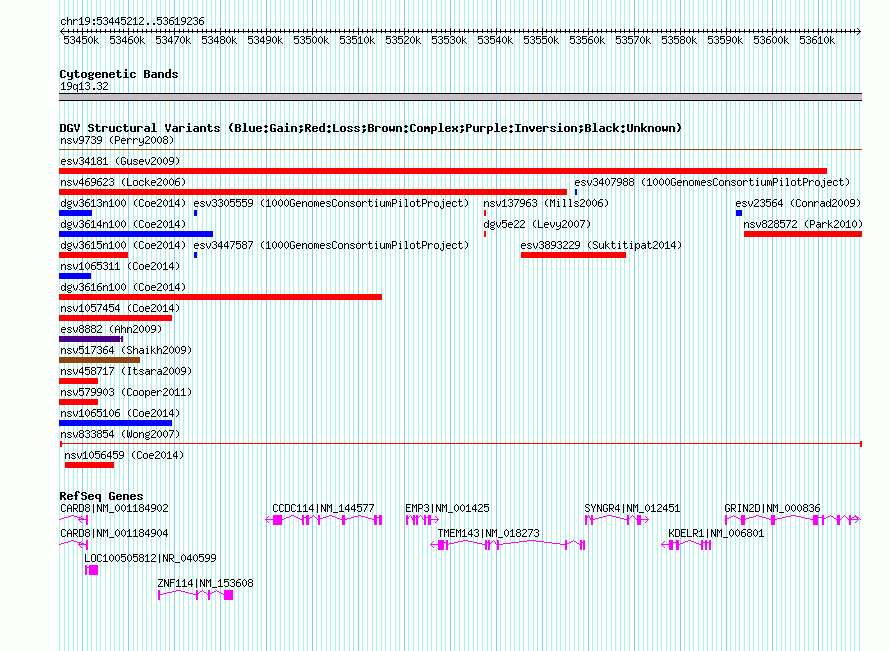Open the esv3305559 variant label
Viewport: 890px width, 651px height.
[x=331, y=203]
